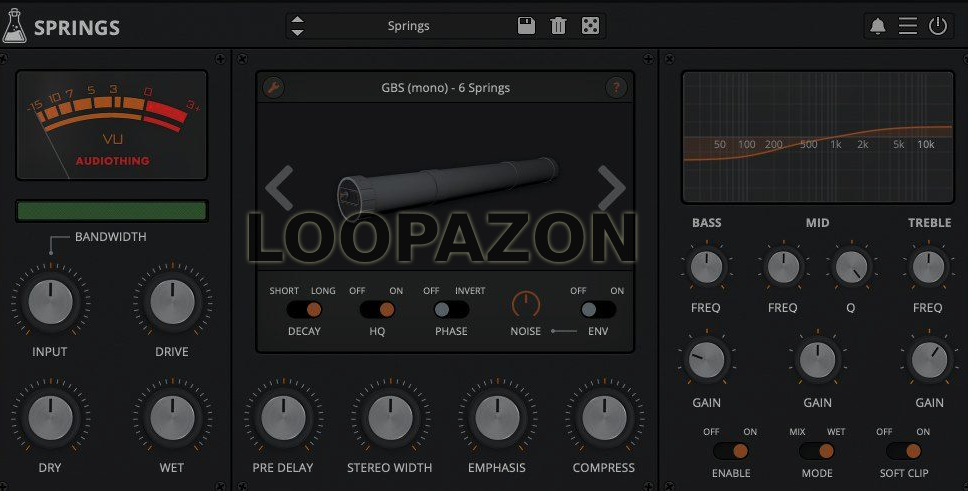Click the NOISE knob

(x=526, y=305)
